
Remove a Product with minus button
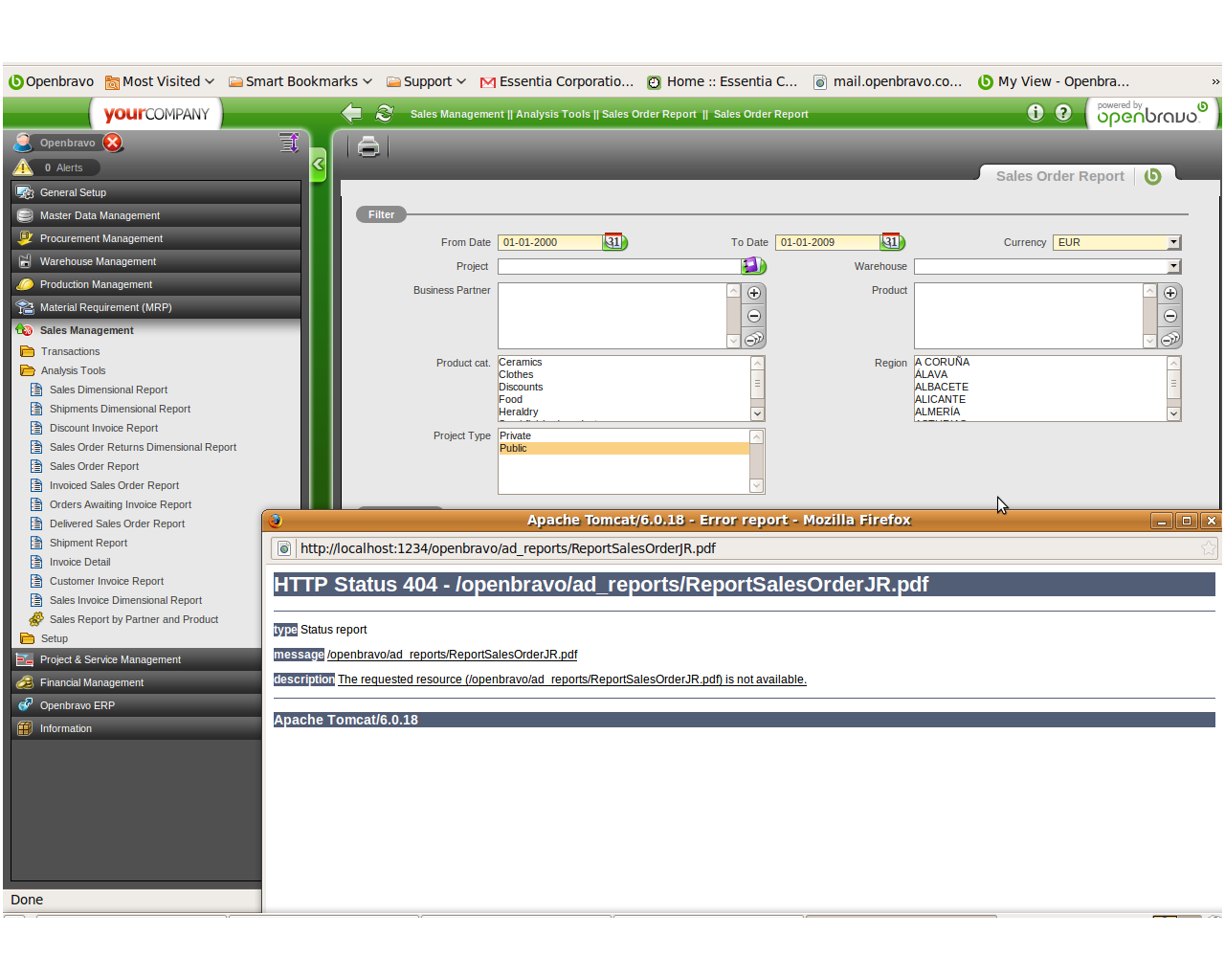point(1170,316)
